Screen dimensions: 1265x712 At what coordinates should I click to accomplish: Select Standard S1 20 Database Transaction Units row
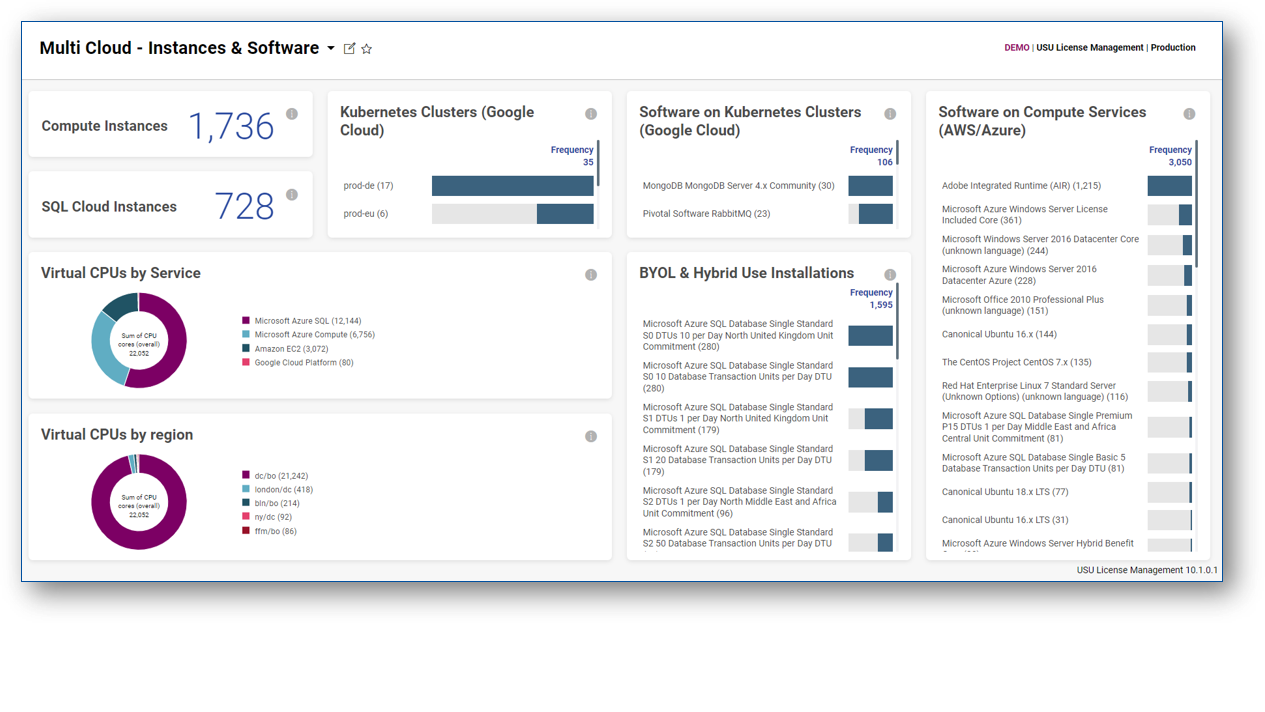pyautogui.click(x=767, y=460)
